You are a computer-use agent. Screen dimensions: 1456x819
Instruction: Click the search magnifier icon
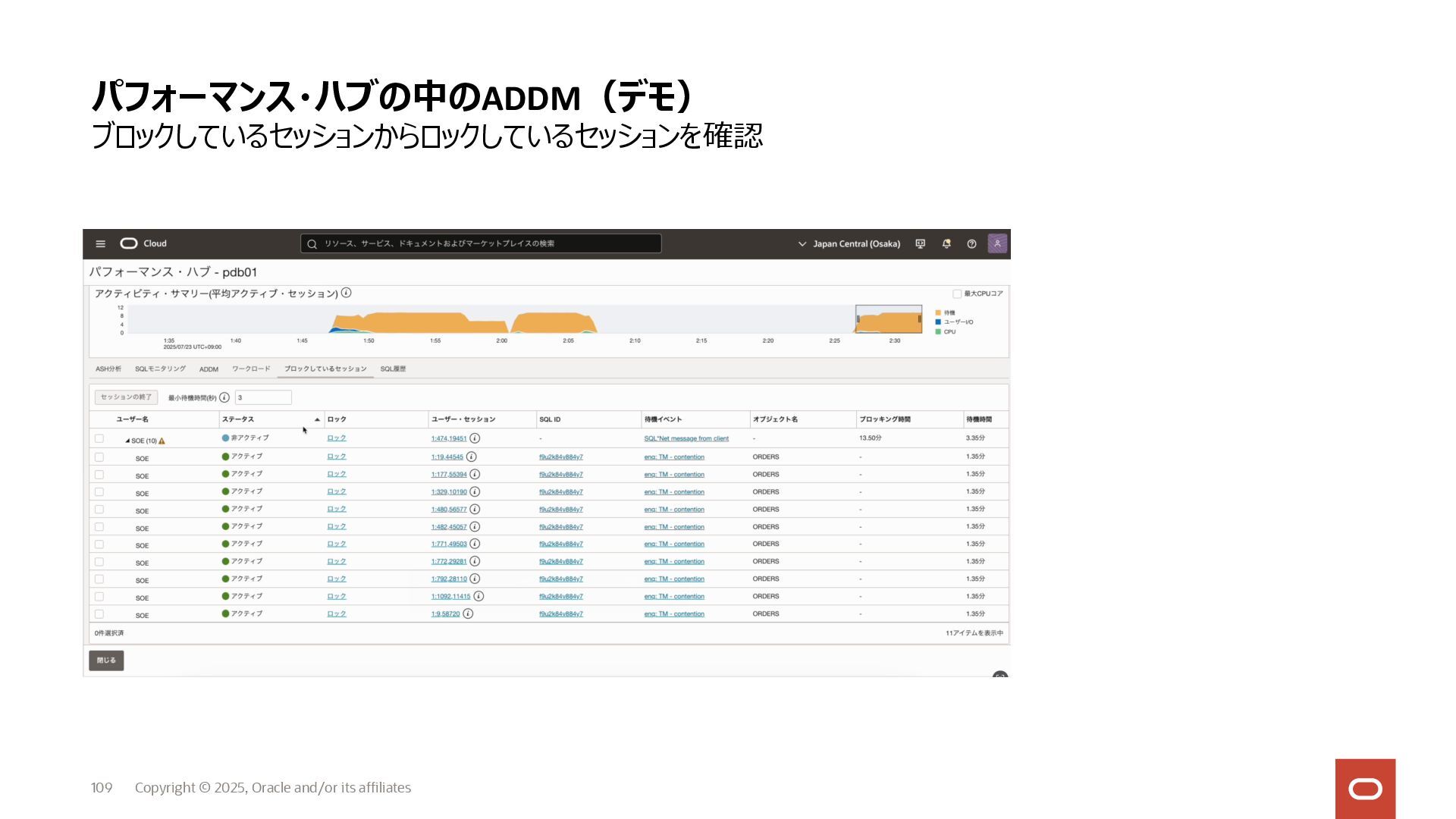(312, 244)
